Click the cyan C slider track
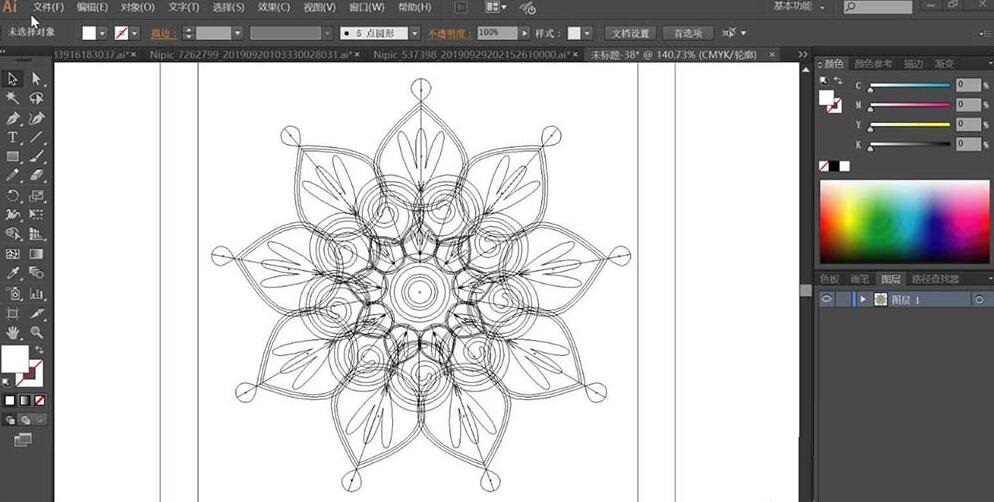Viewport: 994px width, 502px height. 908,86
